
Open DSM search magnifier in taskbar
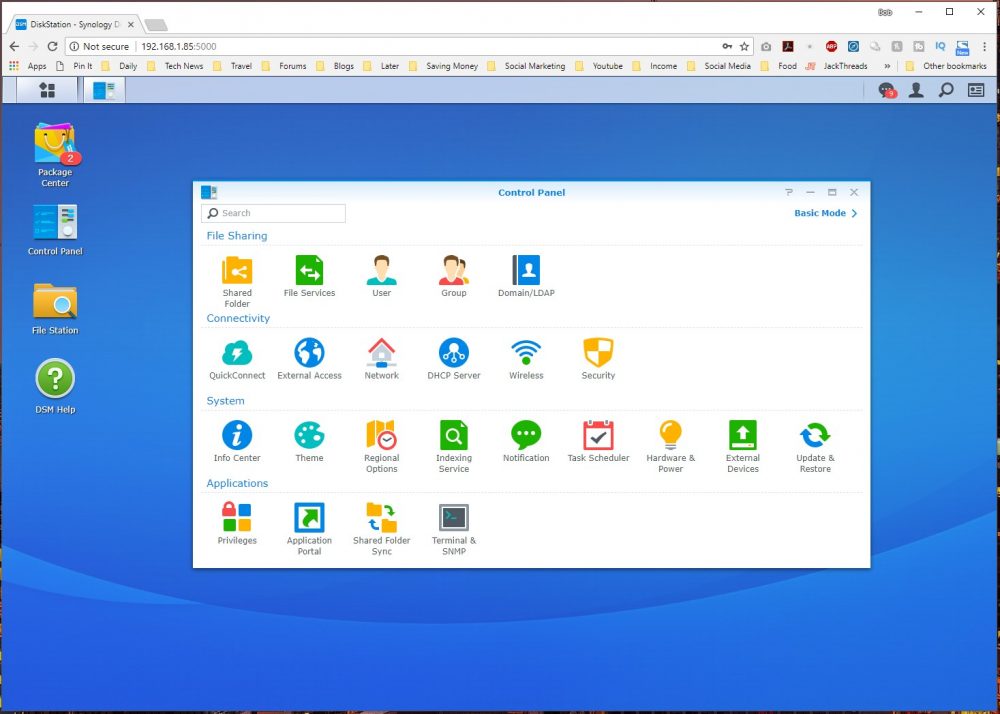[x=946, y=90]
